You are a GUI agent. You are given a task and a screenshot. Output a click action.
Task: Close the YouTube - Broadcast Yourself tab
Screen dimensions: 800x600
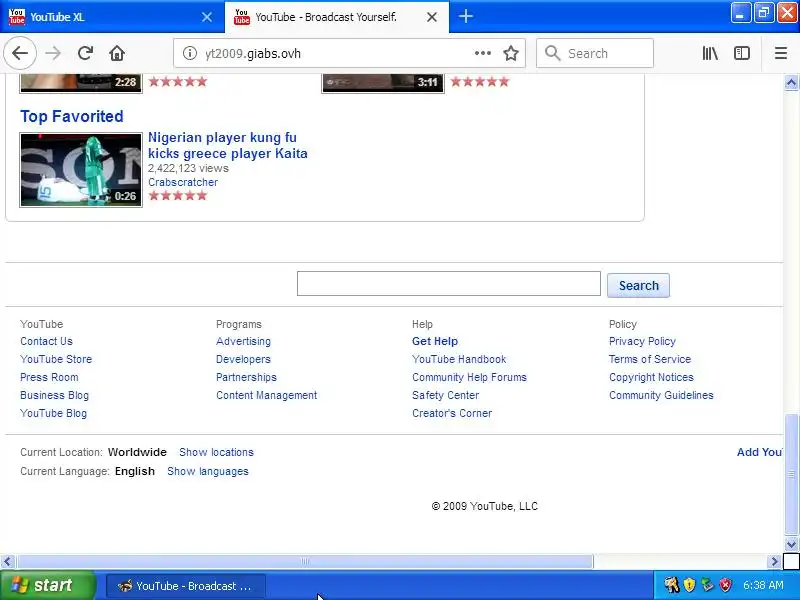click(x=432, y=17)
